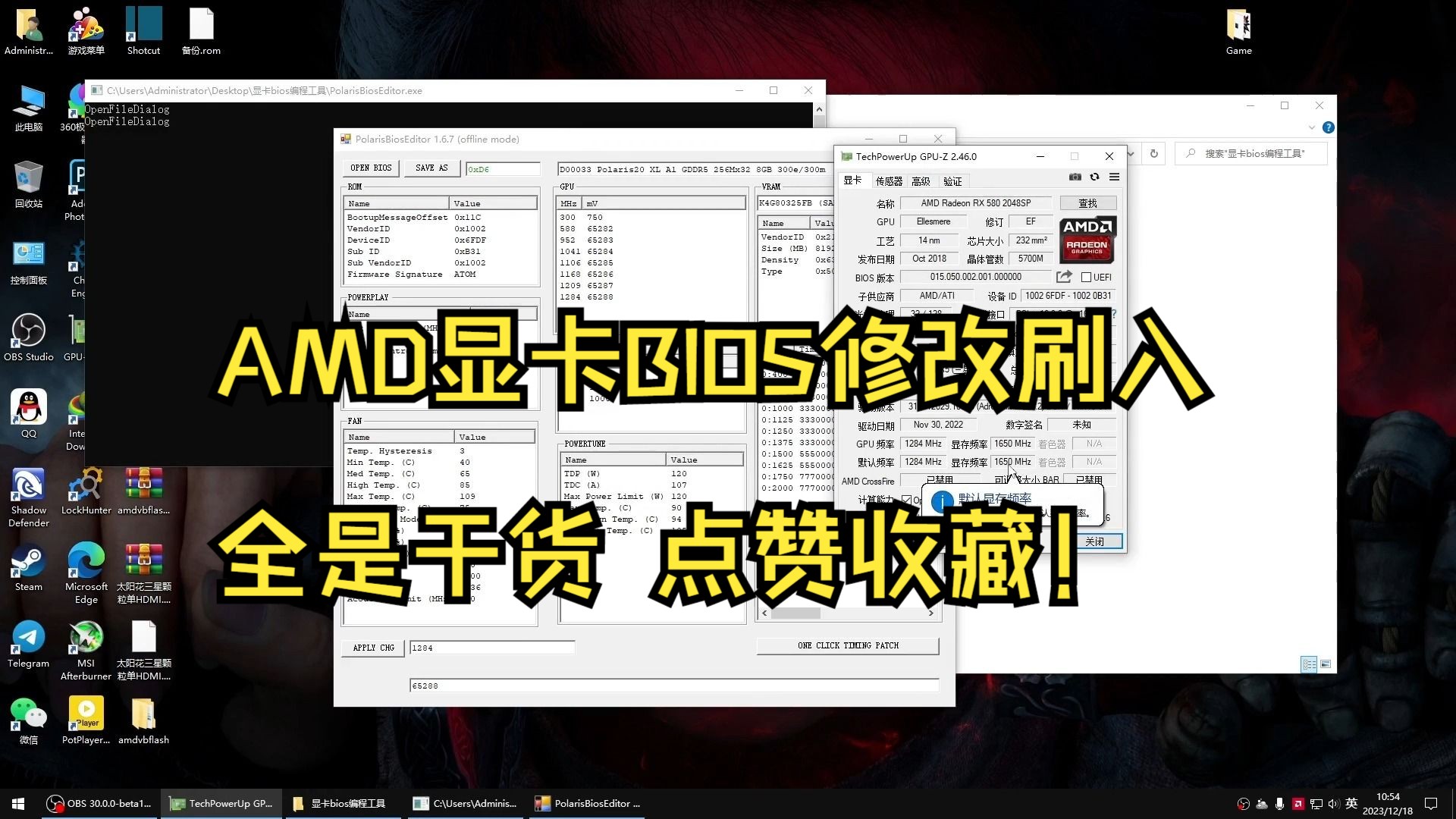The width and height of the screenshot is (1456, 819).
Task: Click the APPLY CFG button
Action: point(374,648)
